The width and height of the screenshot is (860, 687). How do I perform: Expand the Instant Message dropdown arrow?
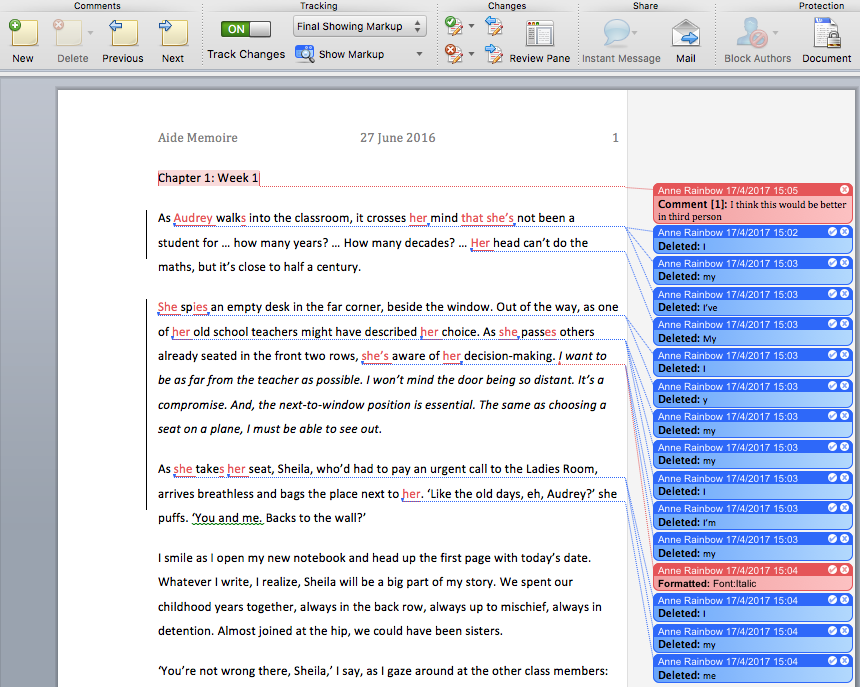click(635, 33)
